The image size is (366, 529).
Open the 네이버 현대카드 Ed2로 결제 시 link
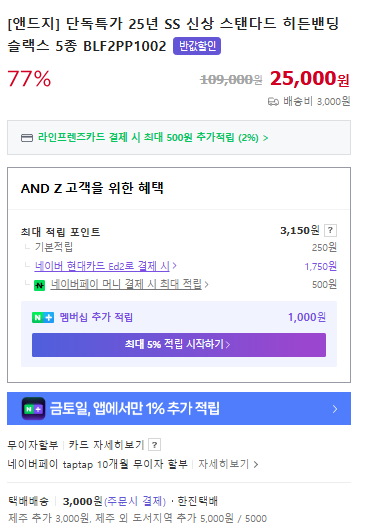[x=102, y=266]
